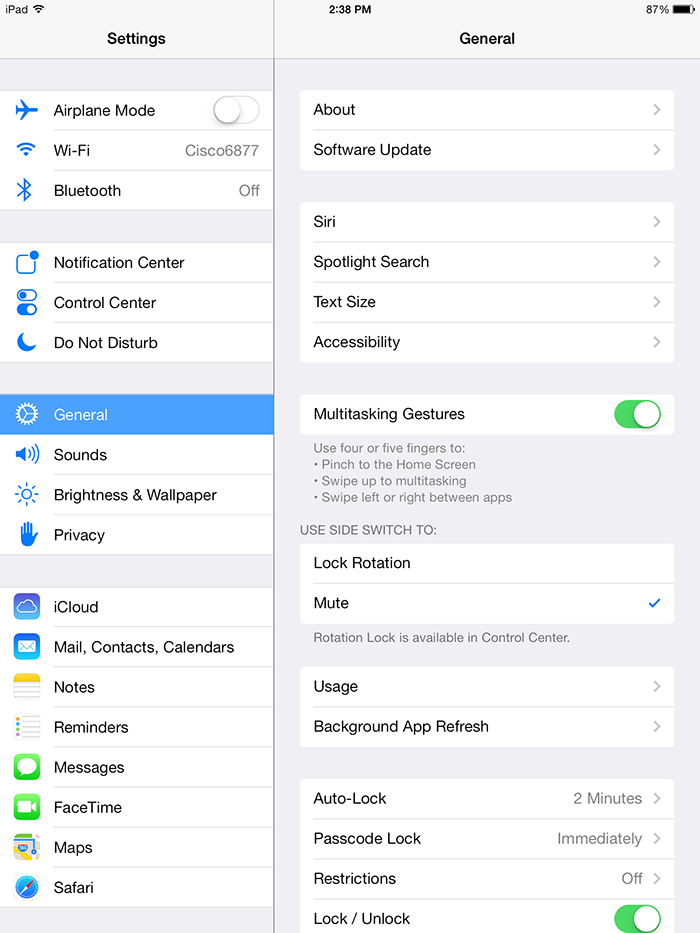Open the Software Update page
This screenshot has height=933, width=700.
[487, 150]
